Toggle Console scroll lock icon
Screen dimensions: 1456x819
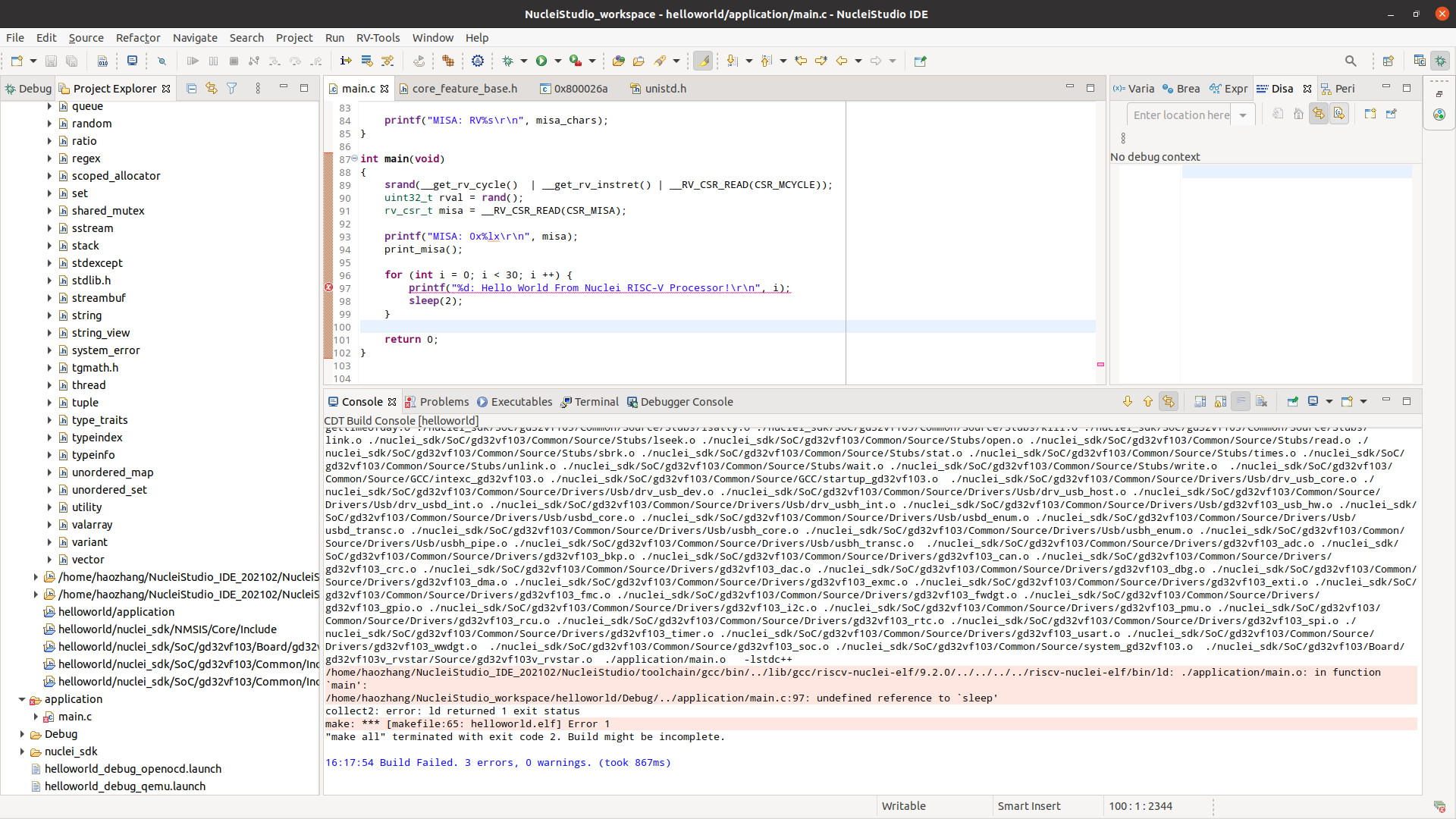tap(1220, 402)
